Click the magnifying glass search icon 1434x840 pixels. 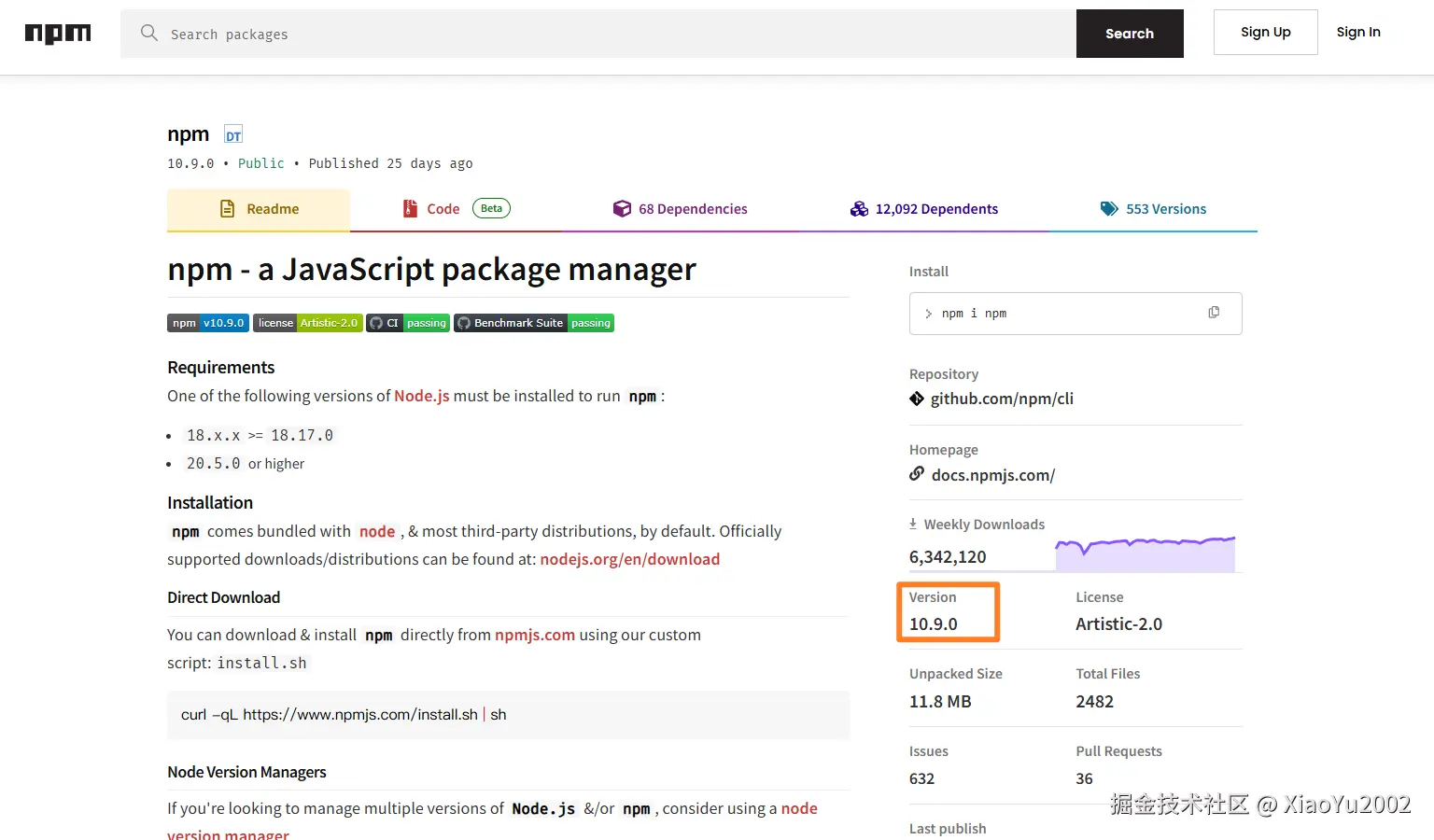pos(148,34)
